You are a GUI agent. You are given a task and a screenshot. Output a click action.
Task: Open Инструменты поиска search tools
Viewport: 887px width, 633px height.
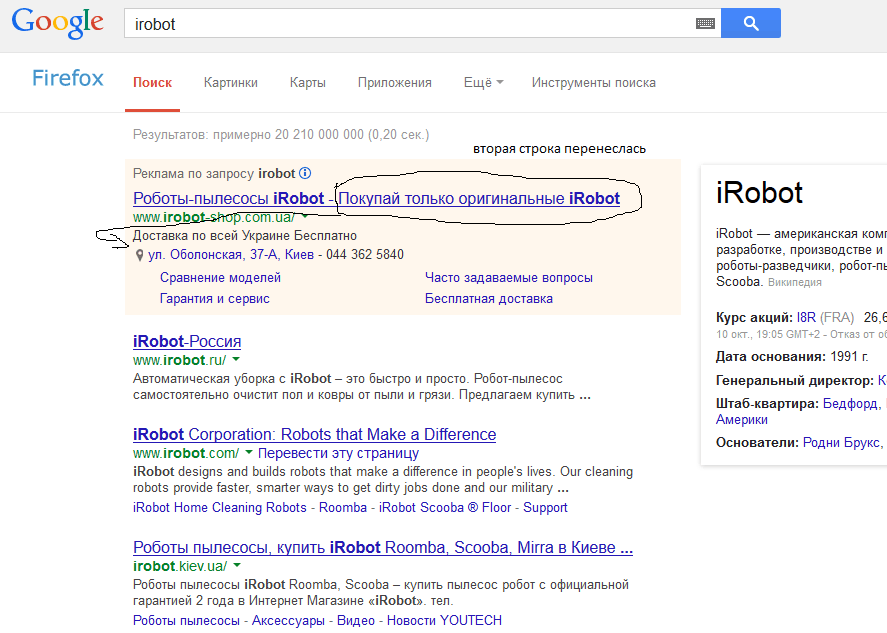593,83
